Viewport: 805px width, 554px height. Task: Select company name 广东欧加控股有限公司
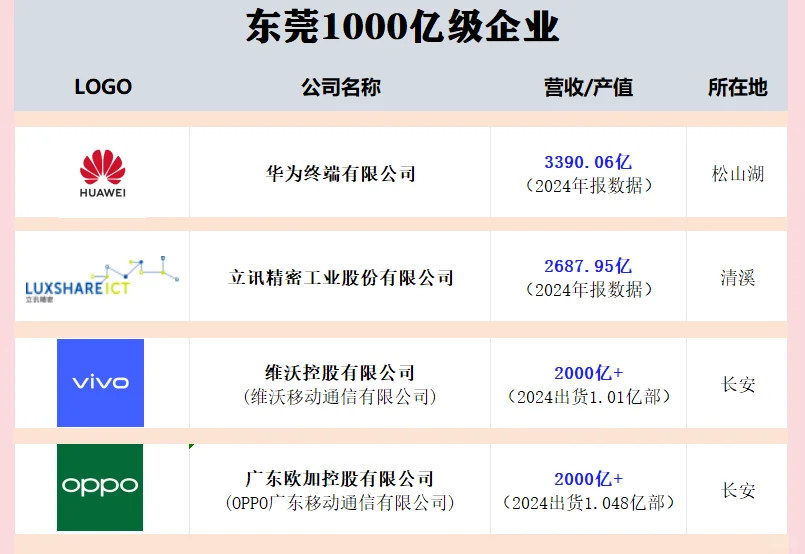coord(340,479)
